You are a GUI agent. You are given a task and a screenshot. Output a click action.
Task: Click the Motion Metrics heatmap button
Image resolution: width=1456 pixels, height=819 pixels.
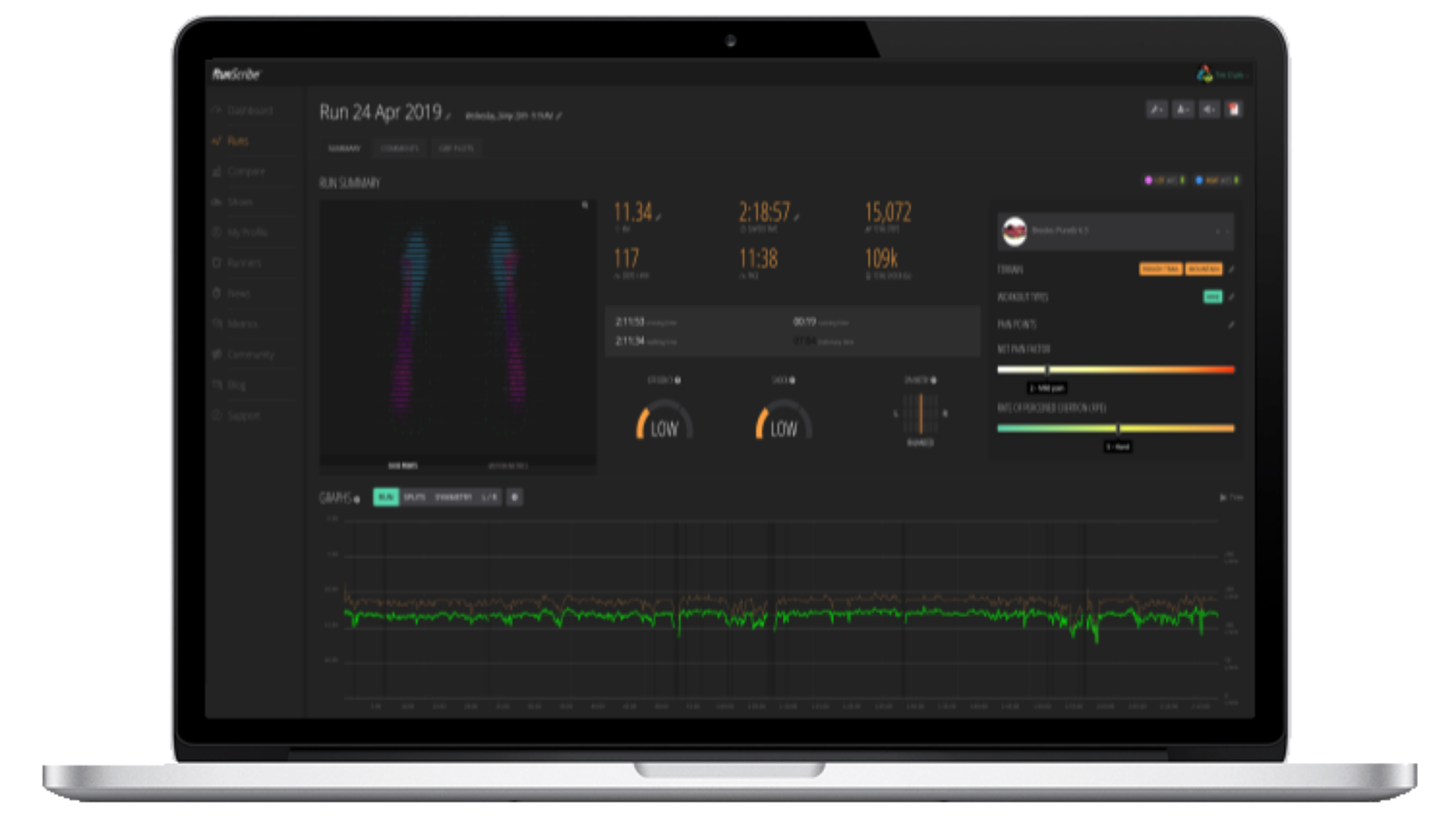pos(508,466)
